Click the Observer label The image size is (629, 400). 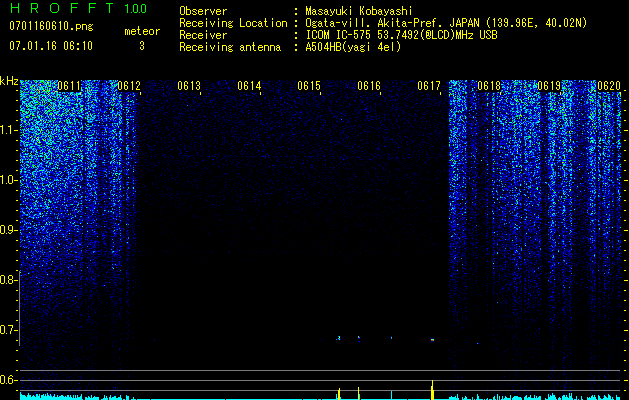[x=203, y=12]
